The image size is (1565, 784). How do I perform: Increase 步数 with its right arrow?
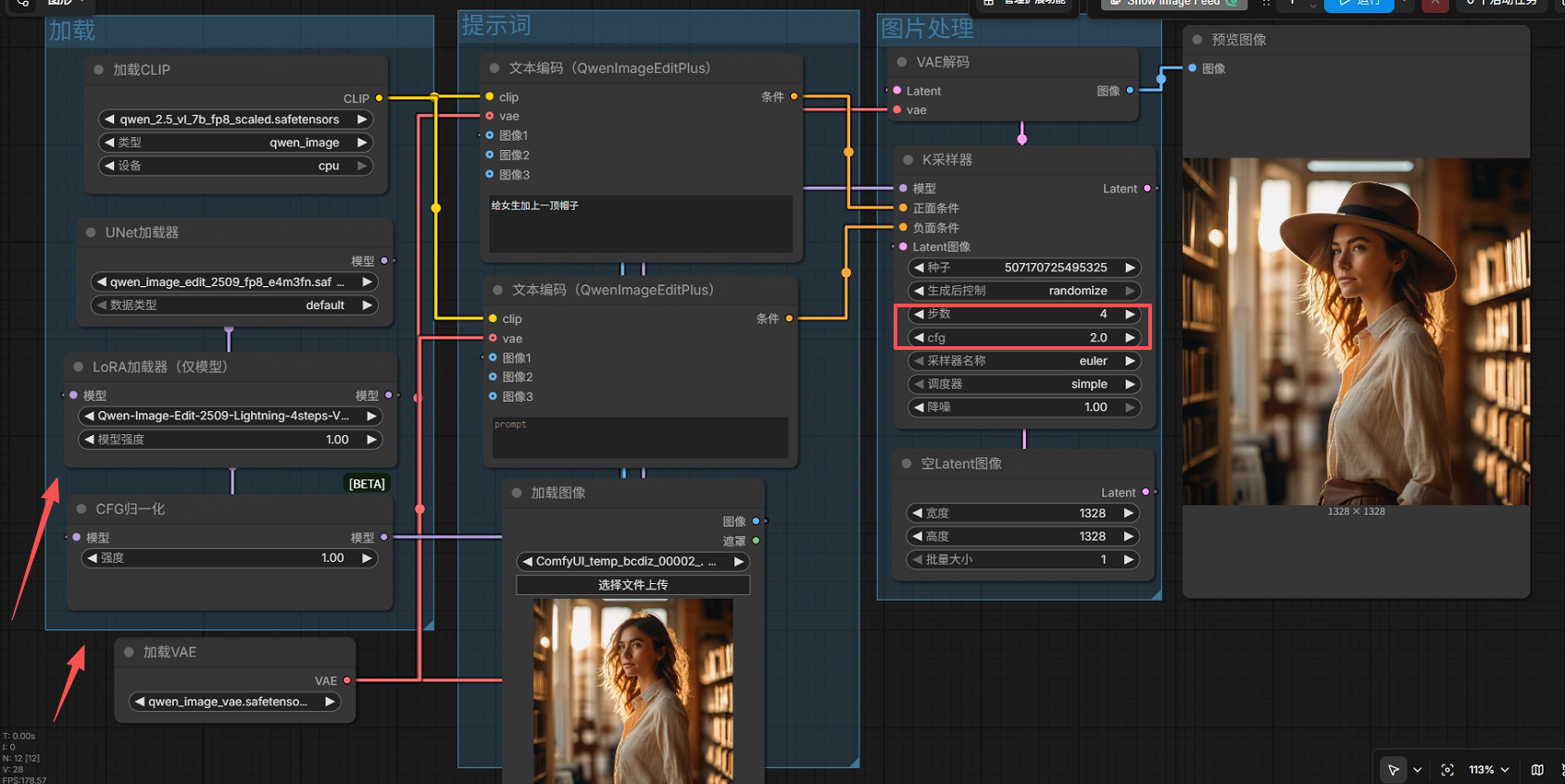(1130, 314)
